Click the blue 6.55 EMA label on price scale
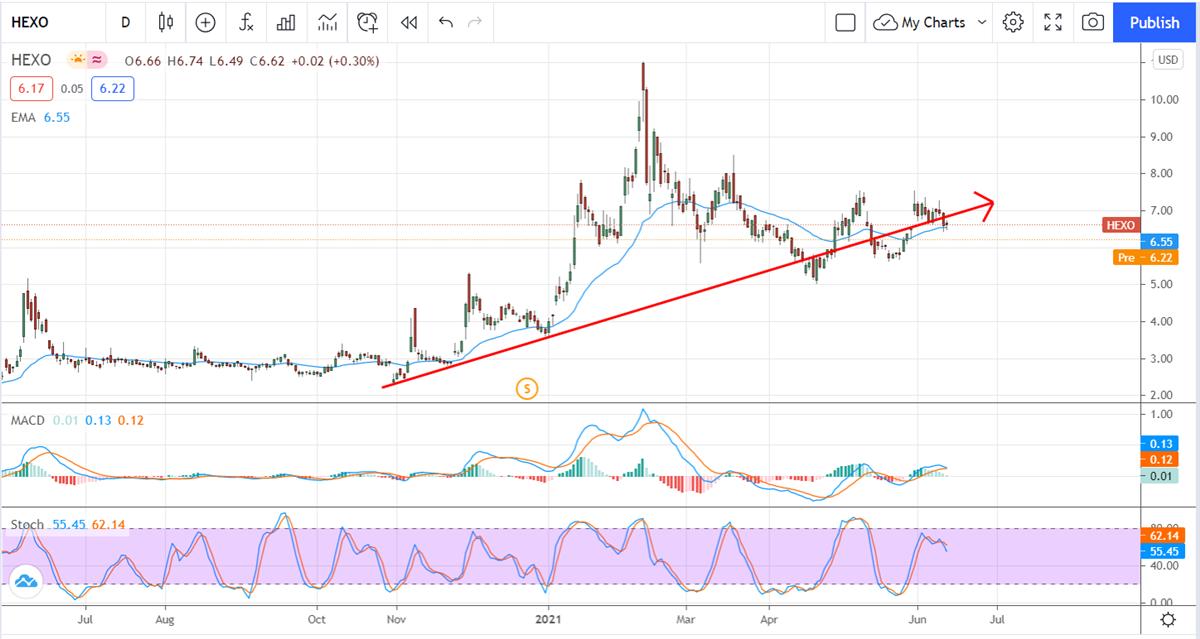Screen dimensions: 1200x639 tap(1160, 241)
